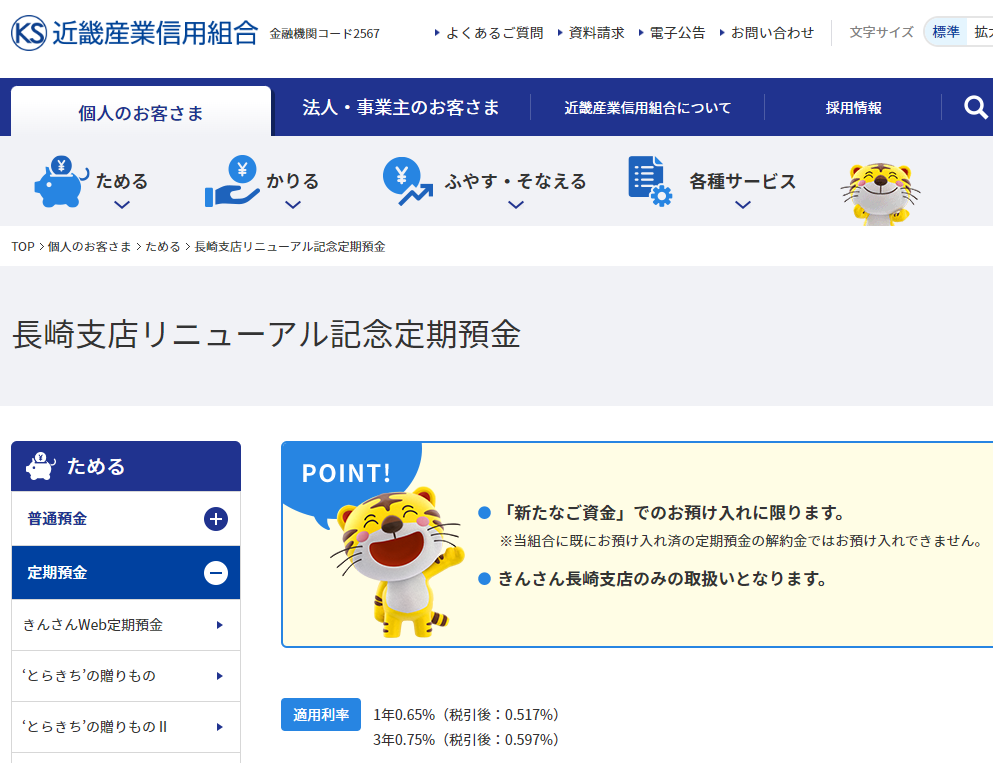Open 近畿産業信用組合について tab
This screenshot has width=993, height=763.
[x=647, y=108]
